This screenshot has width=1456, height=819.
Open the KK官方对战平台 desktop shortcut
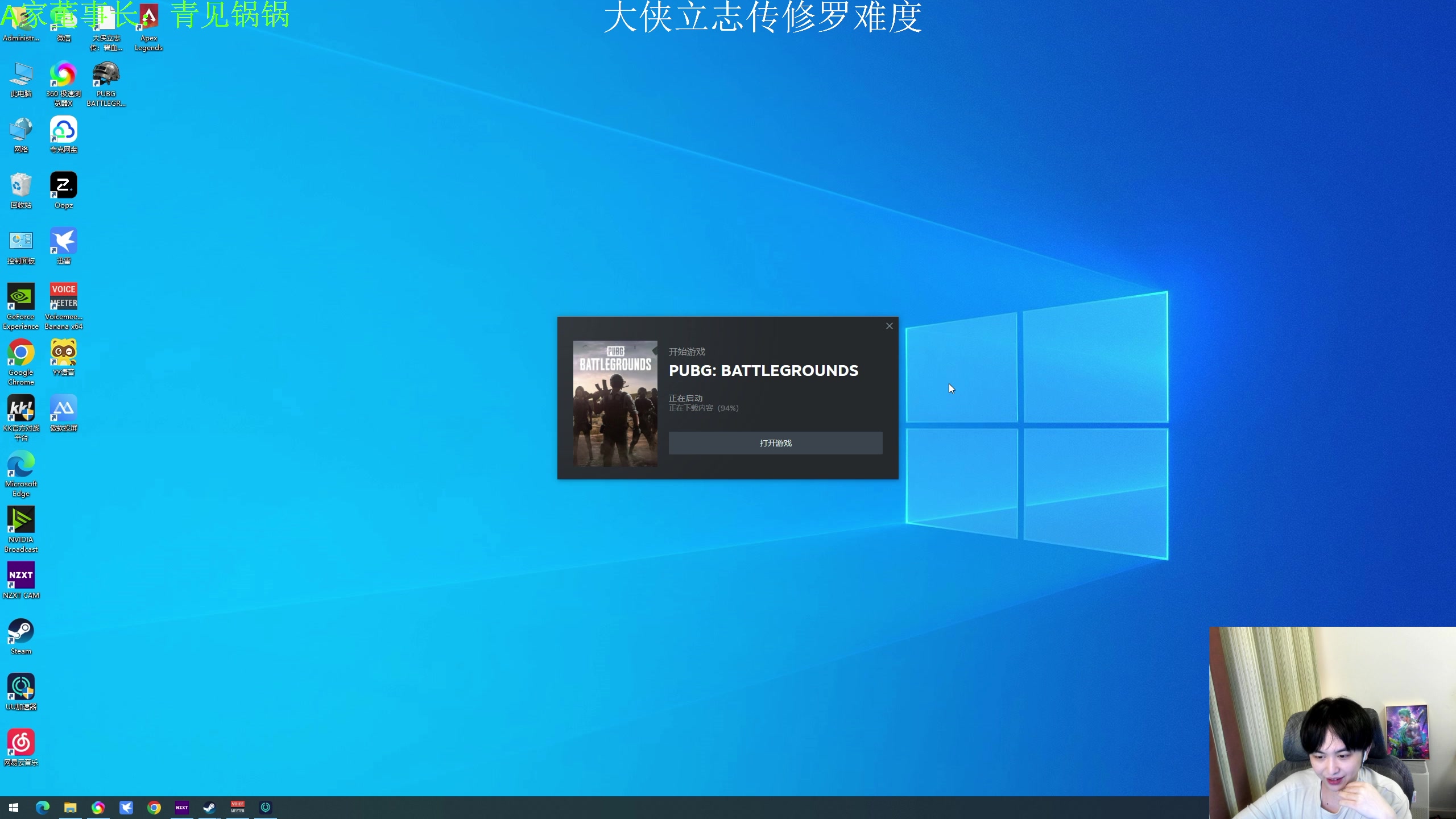click(x=21, y=419)
